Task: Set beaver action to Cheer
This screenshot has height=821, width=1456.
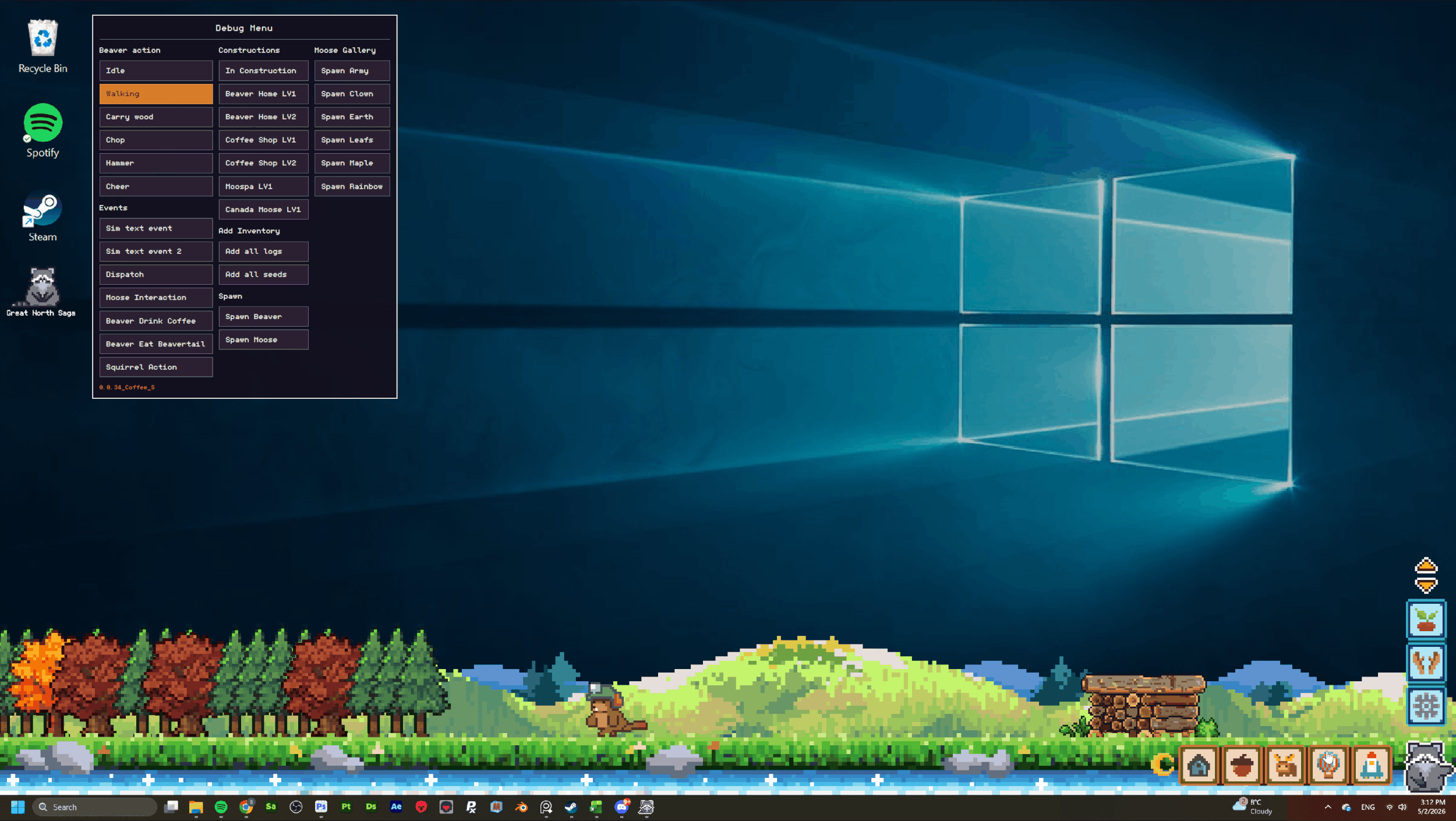Action: click(156, 186)
